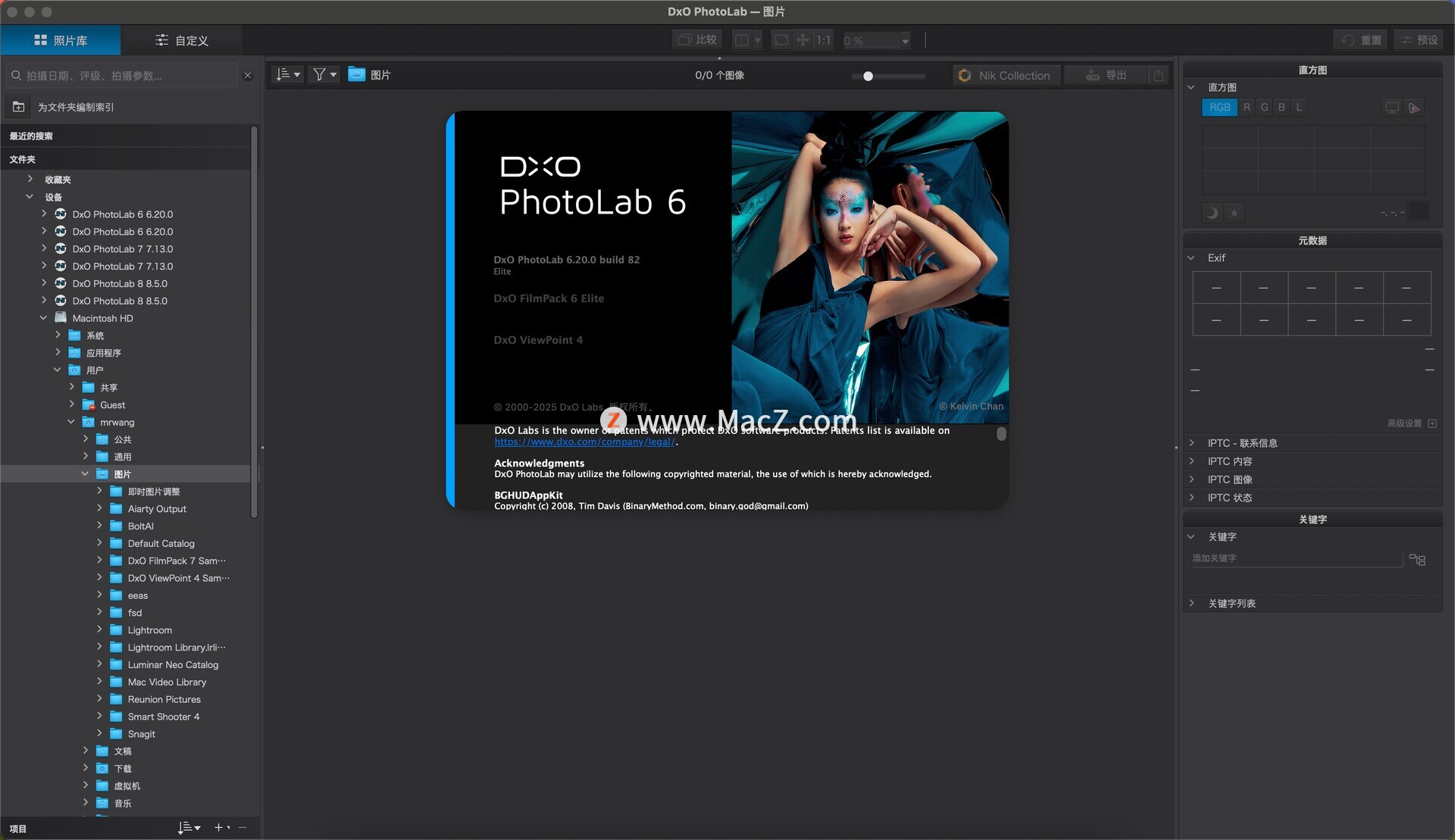This screenshot has width=1455, height=840.
Task: Click the index folder icon beside 为文件夹编制索引
Action: (x=19, y=107)
